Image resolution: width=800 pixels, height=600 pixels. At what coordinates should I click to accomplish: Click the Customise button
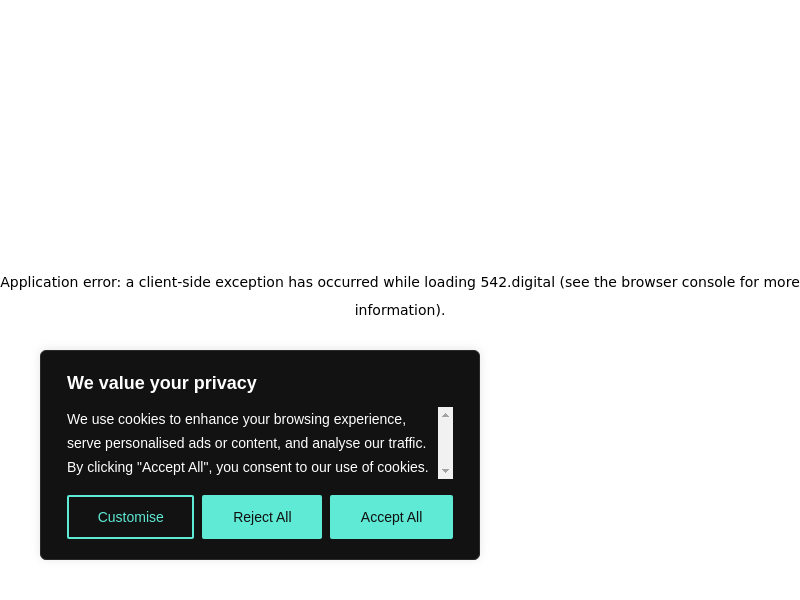tap(130, 517)
